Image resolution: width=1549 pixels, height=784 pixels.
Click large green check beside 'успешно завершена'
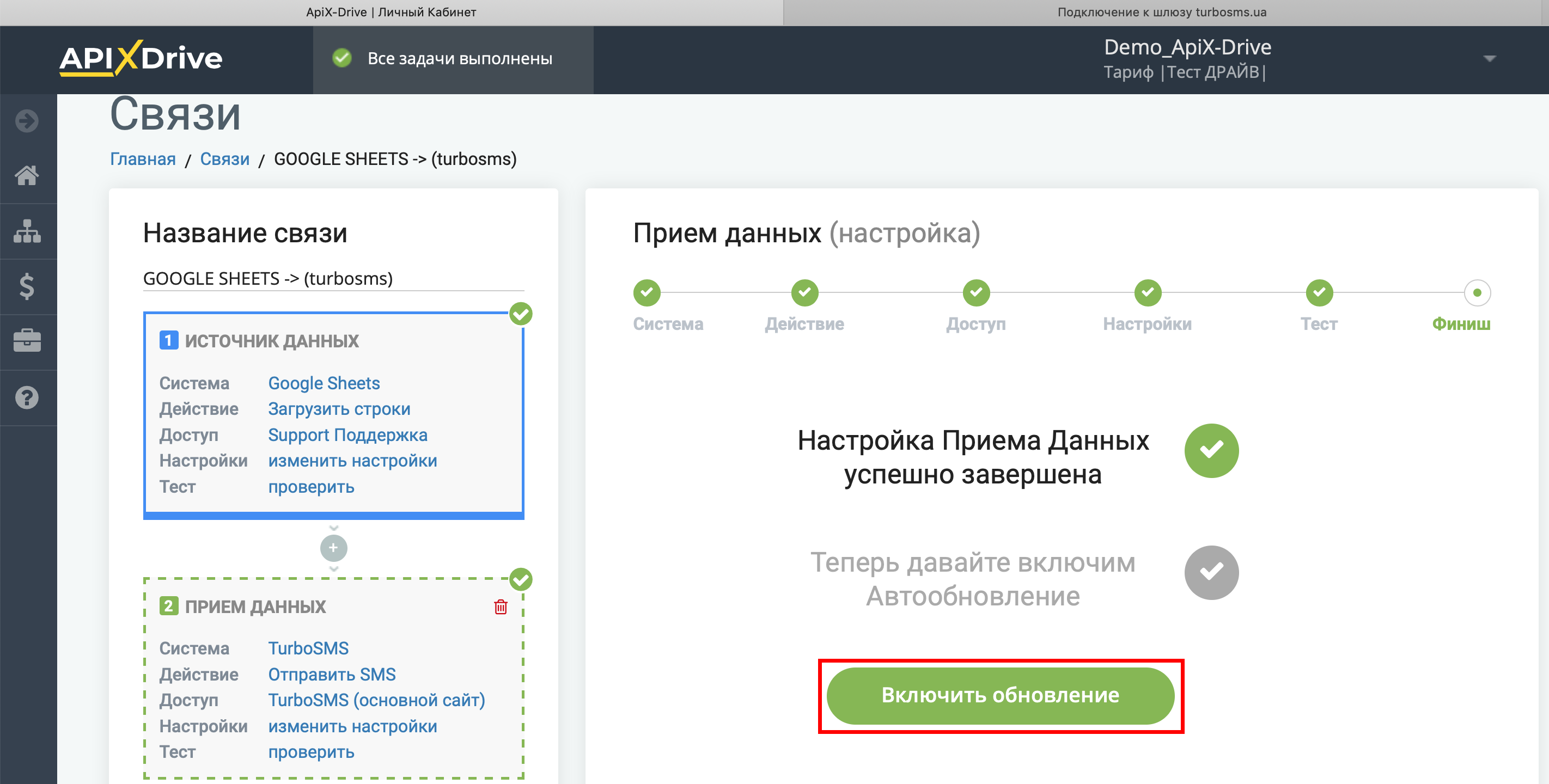pyautogui.click(x=1211, y=450)
